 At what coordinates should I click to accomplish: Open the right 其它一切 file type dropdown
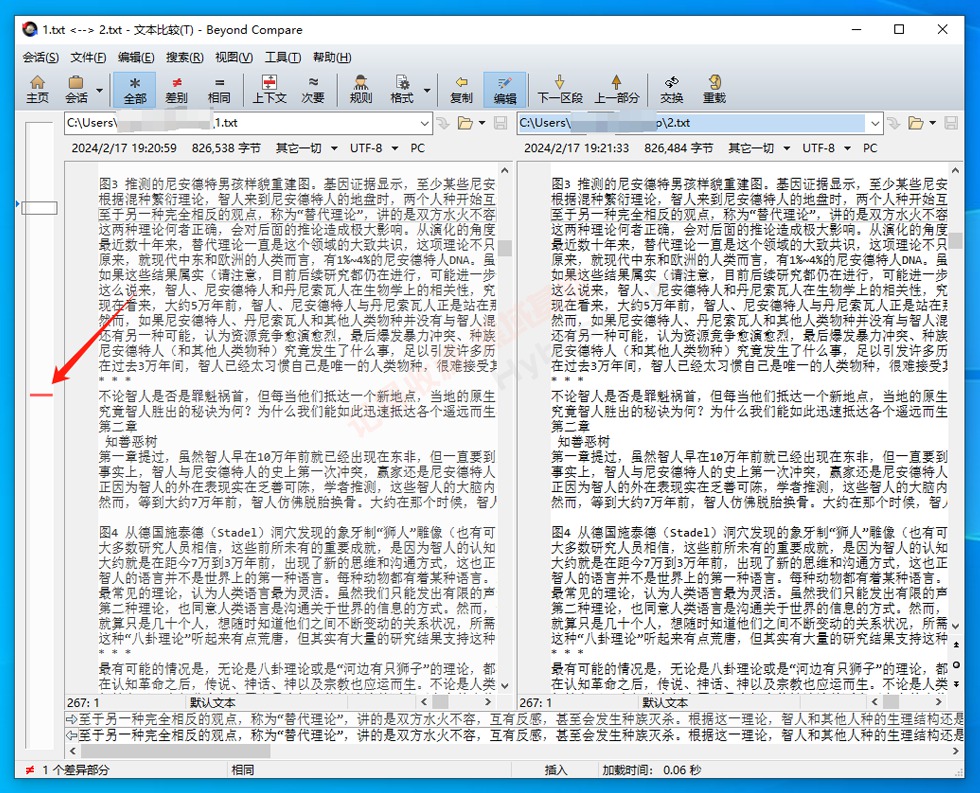pos(759,148)
